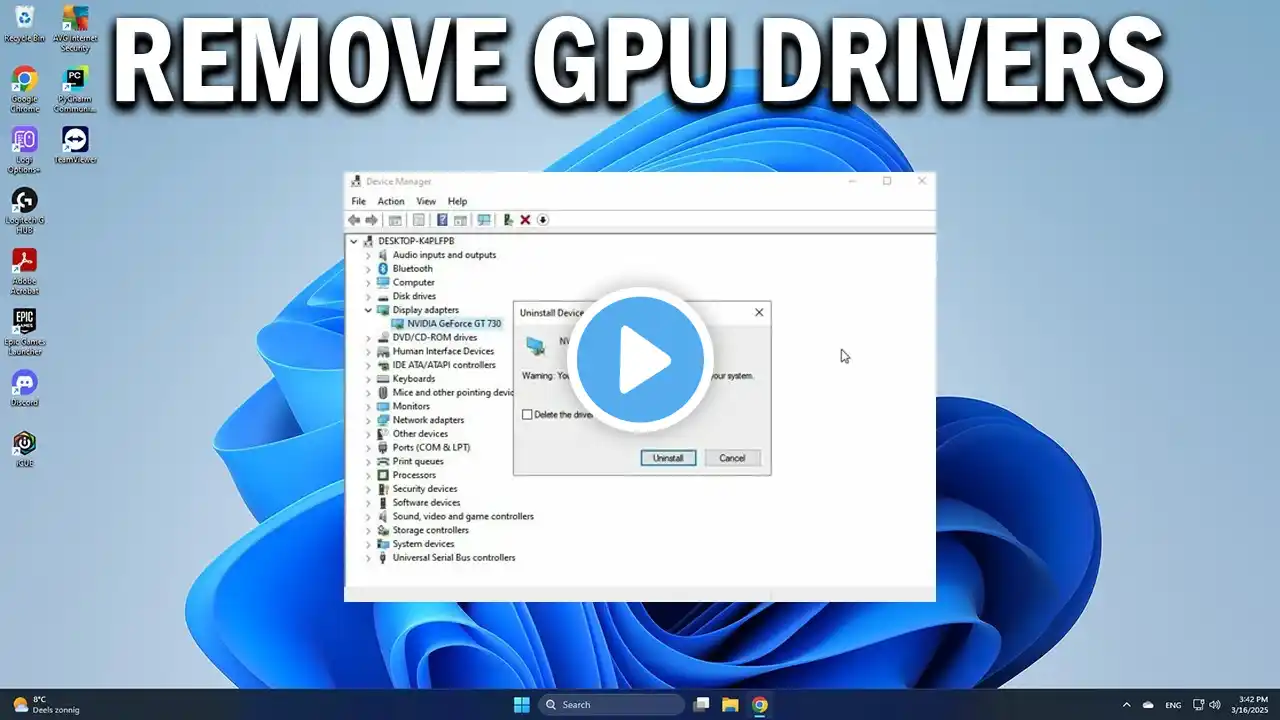The height and width of the screenshot is (720, 1280).
Task: Select the Computer category label
Action: (x=413, y=282)
